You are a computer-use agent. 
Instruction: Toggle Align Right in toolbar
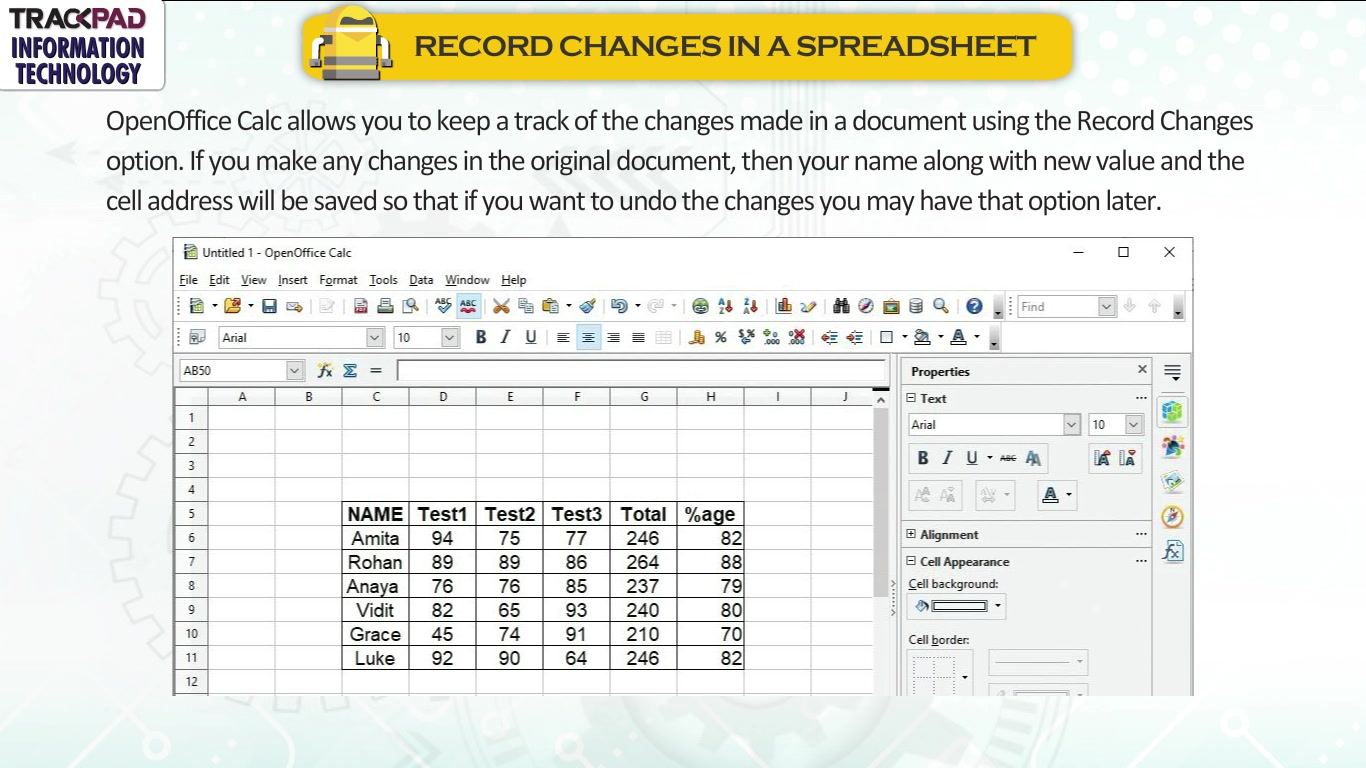point(613,338)
